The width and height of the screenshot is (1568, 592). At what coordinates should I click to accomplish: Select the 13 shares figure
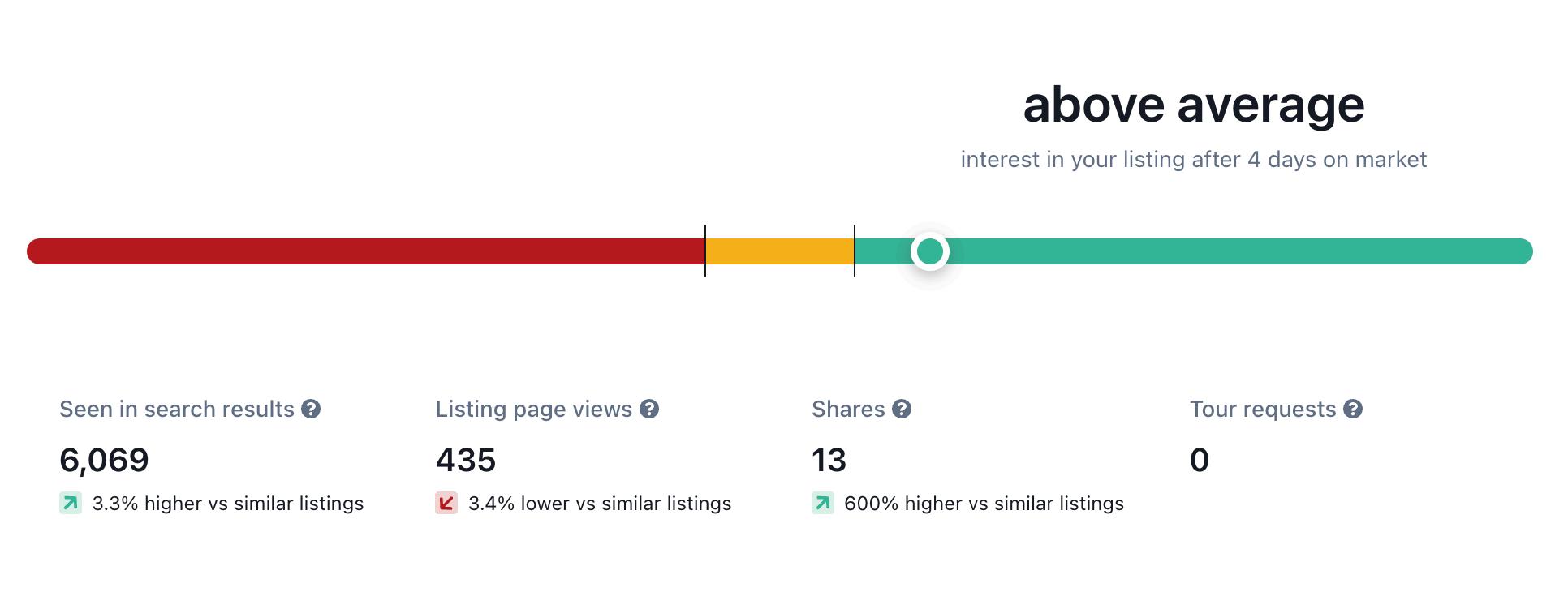pos(829,461)
